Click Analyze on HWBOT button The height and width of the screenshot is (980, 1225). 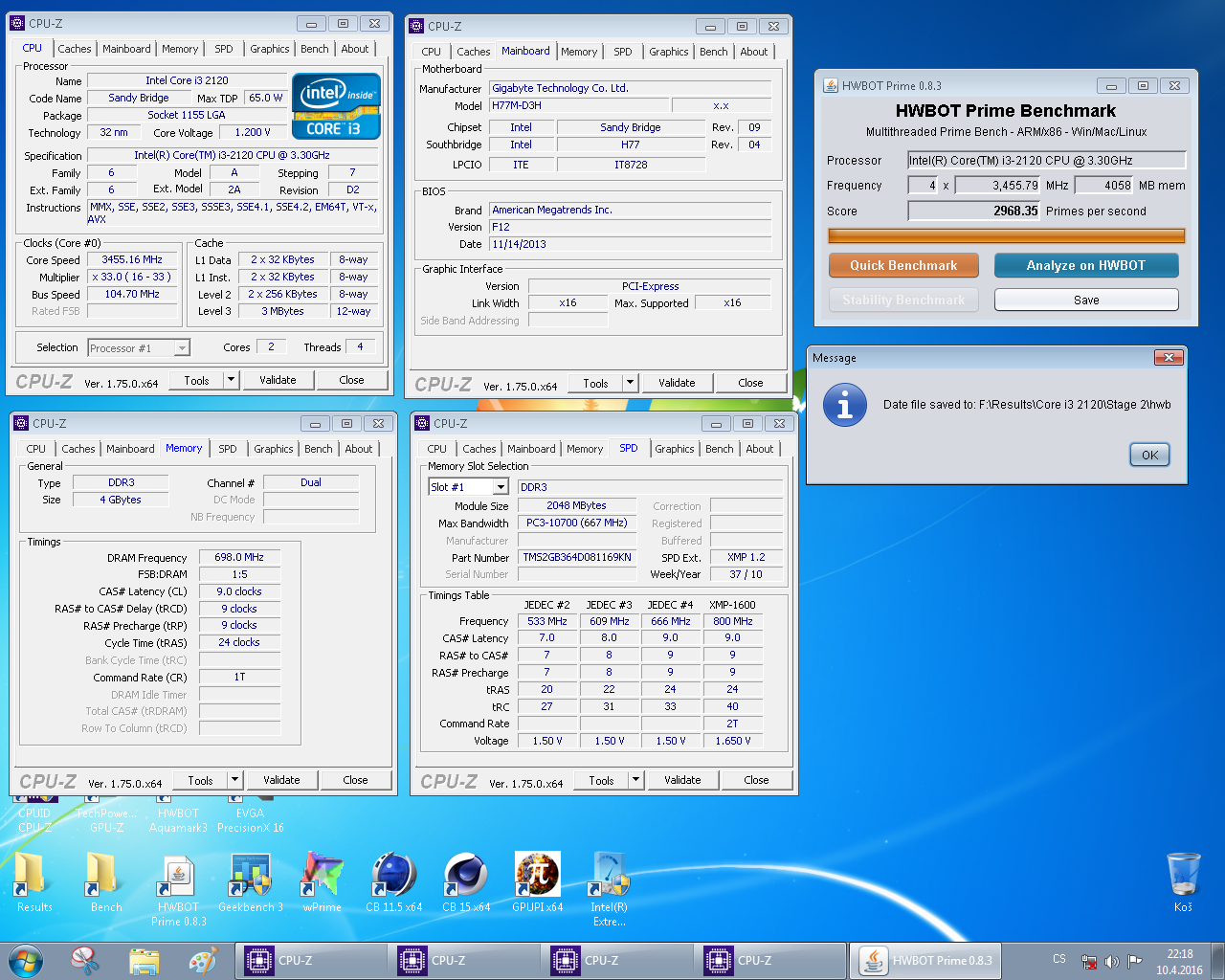pos(1086,265)
